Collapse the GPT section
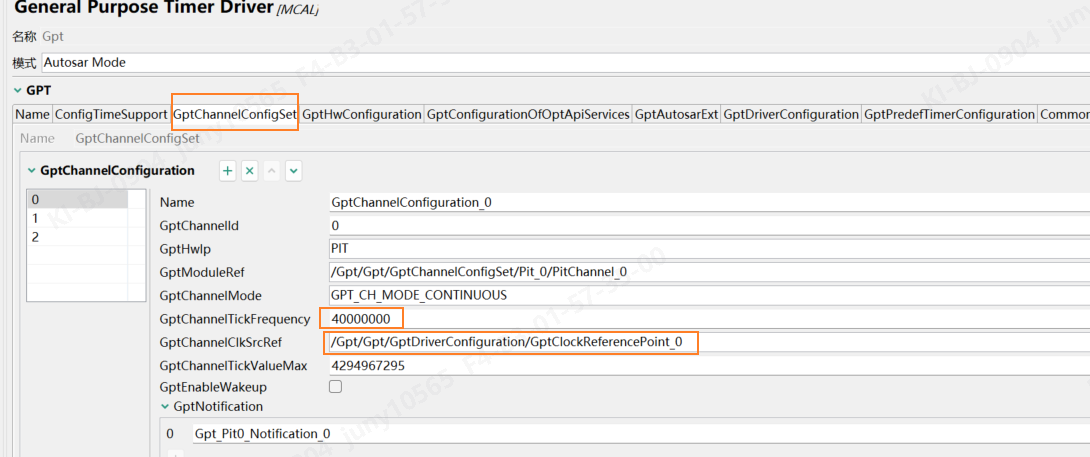Image resolution: width=1090 pixels, height=457 pixels. tap(17, 91)
